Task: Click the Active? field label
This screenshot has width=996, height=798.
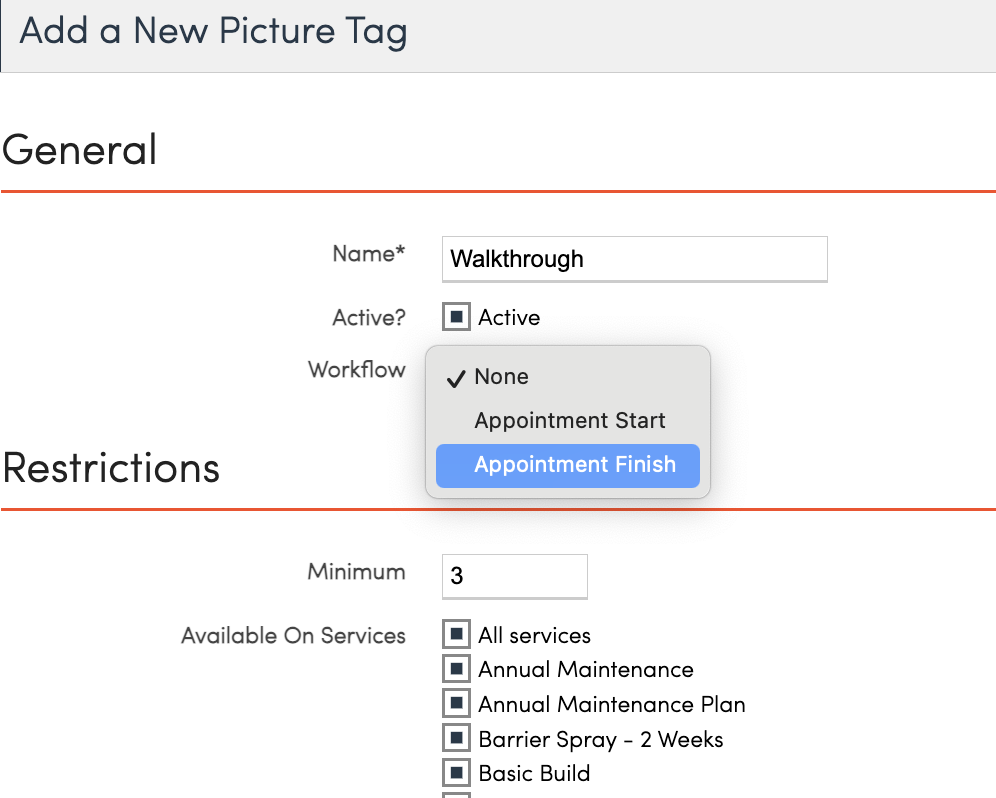Action: pyautogui.click(x=369, y=318)
